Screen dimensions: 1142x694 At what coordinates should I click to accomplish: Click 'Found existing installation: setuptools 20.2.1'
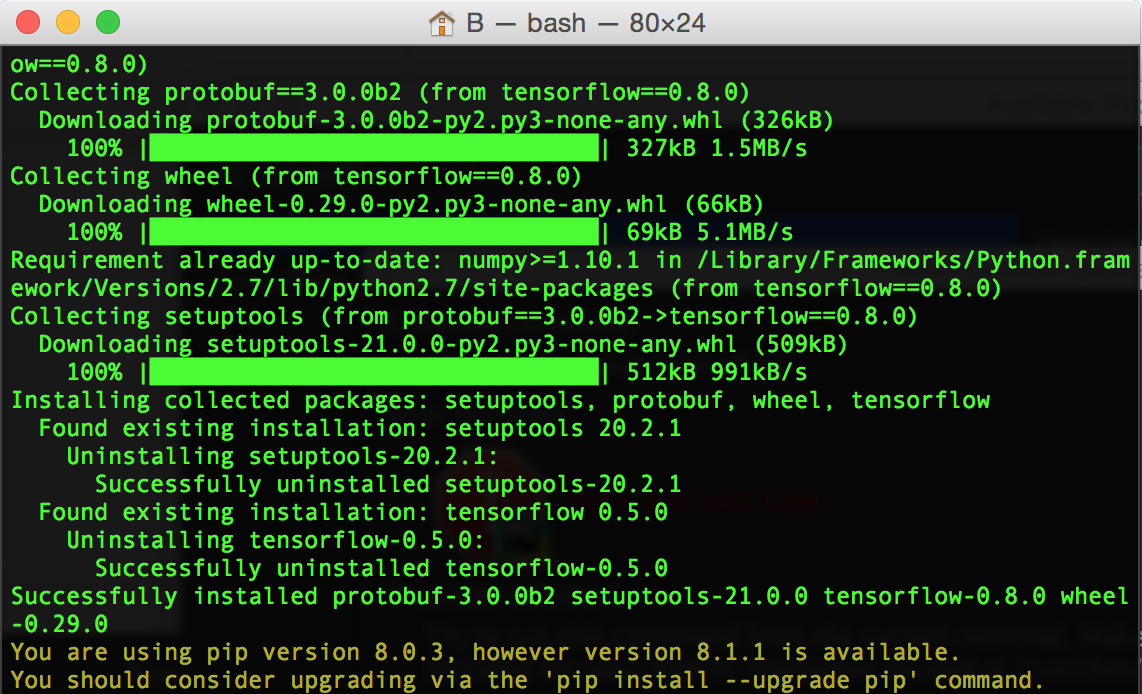[360, 428]
